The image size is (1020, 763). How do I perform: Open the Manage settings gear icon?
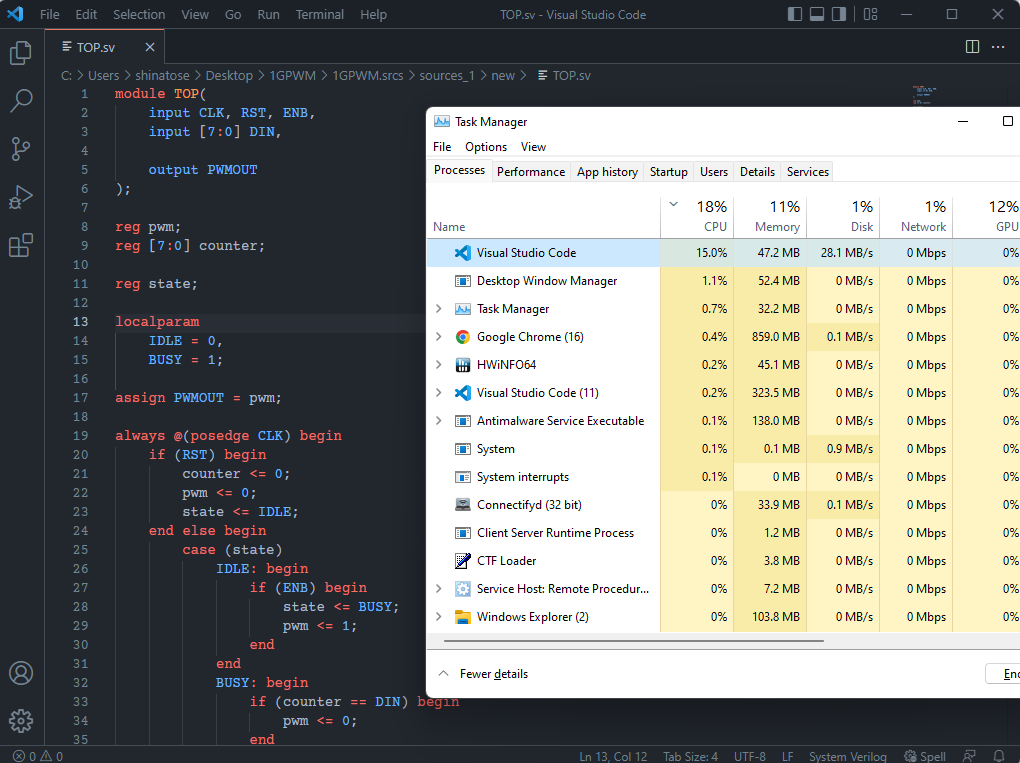pos(22,720)
